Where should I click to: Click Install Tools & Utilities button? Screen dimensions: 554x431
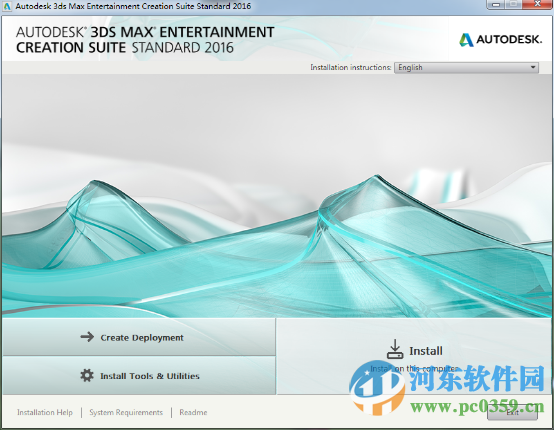tap(139, 376)
